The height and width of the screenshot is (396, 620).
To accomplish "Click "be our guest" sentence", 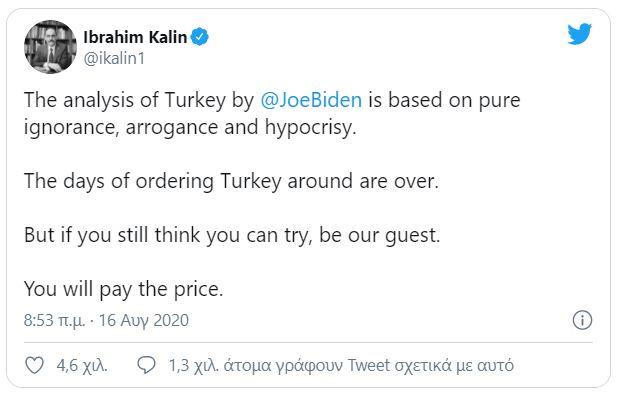I will [x=379, y=235].
